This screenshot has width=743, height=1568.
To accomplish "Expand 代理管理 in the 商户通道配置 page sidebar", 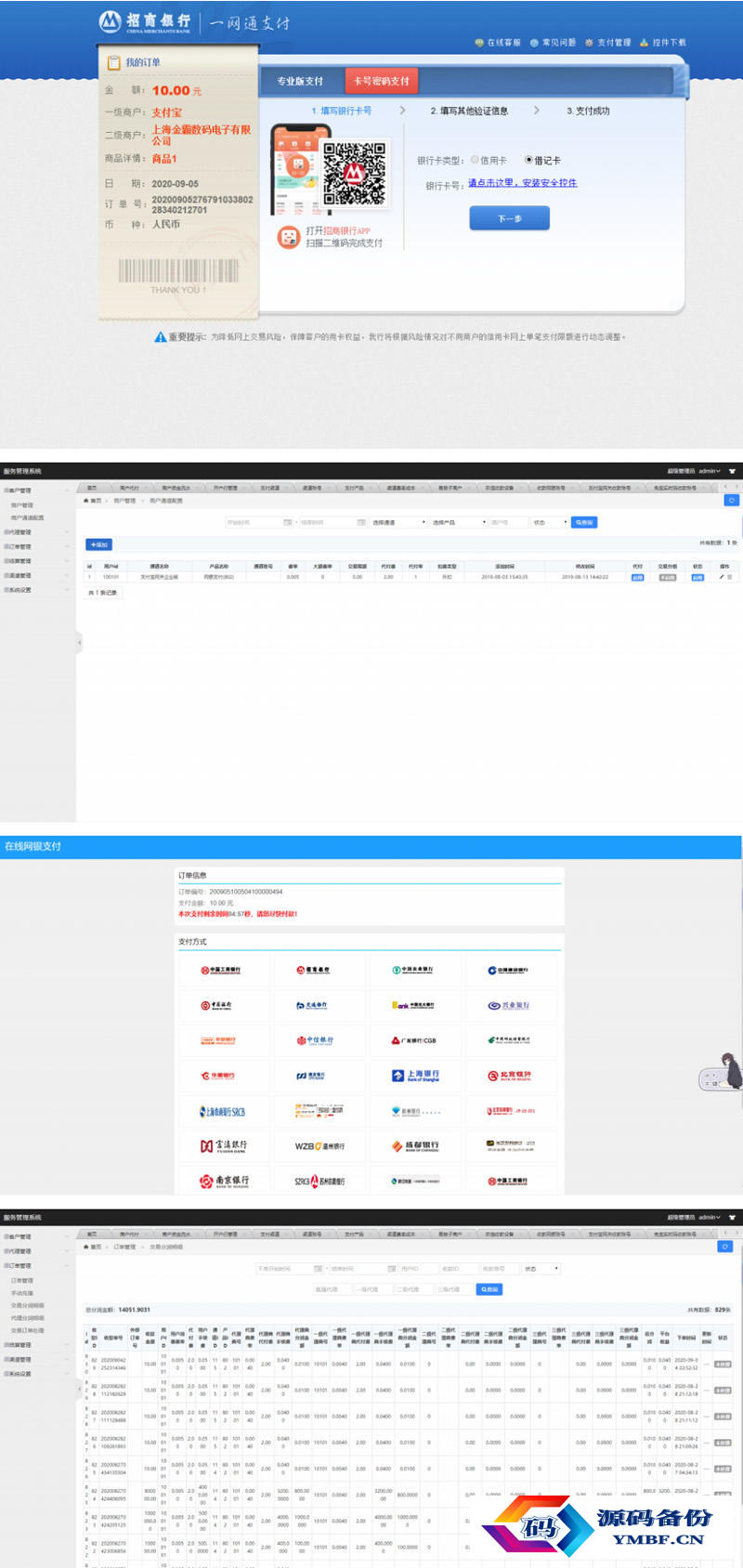I will (35, 532).
